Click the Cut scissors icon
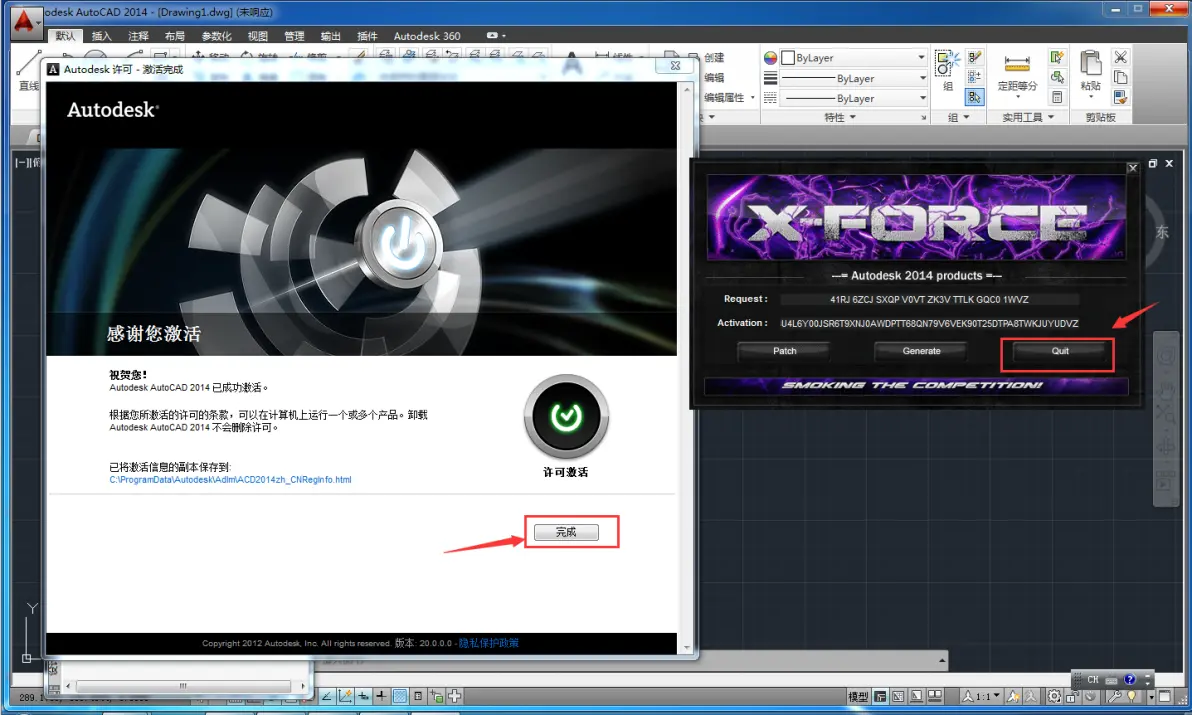The height and width of the screenshot is (715, 1192). click(1120, 57)
